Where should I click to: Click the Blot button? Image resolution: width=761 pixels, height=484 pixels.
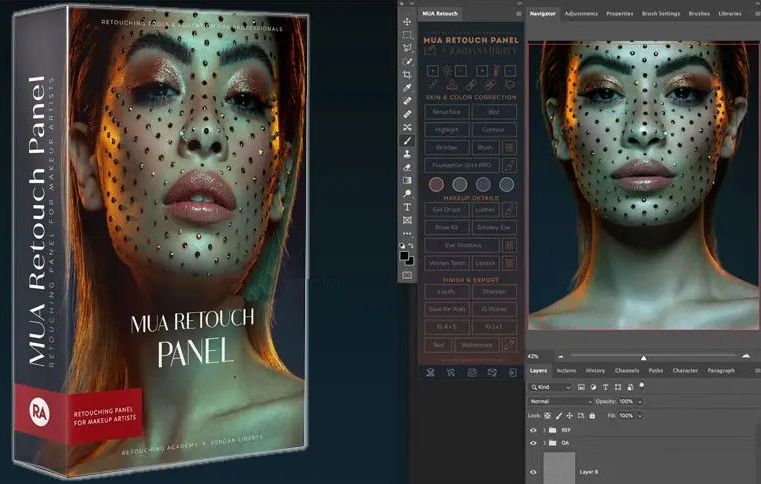494,112
